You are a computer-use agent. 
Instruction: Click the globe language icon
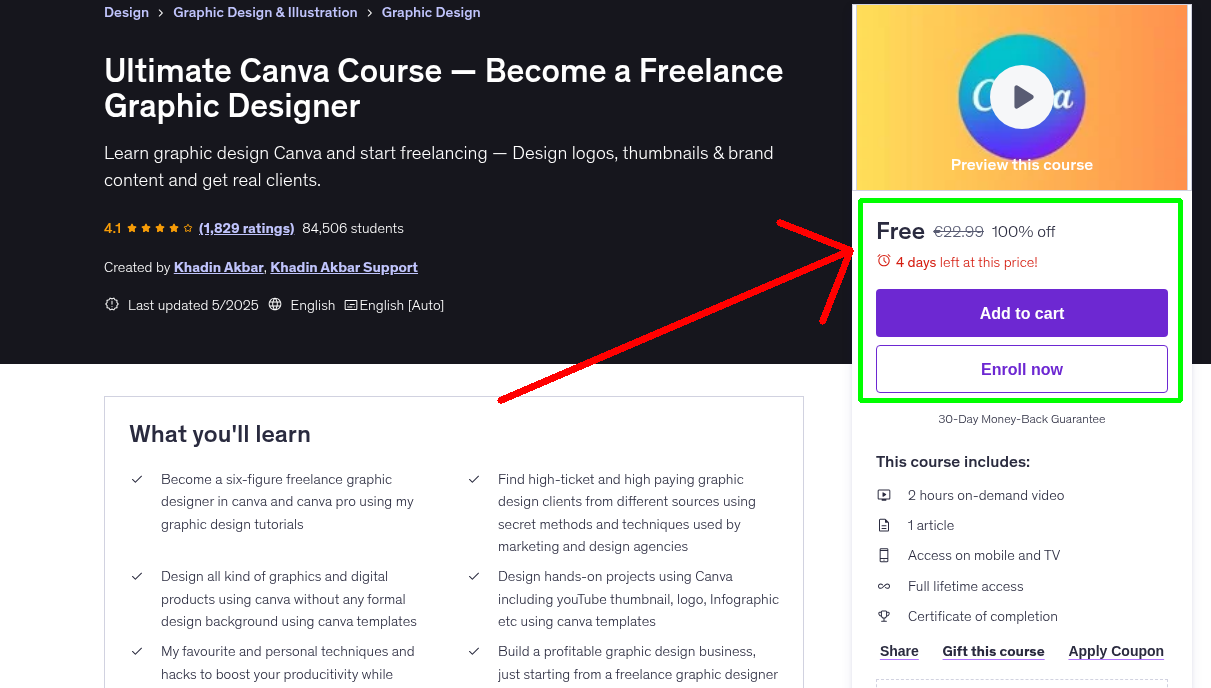point(276,305)
